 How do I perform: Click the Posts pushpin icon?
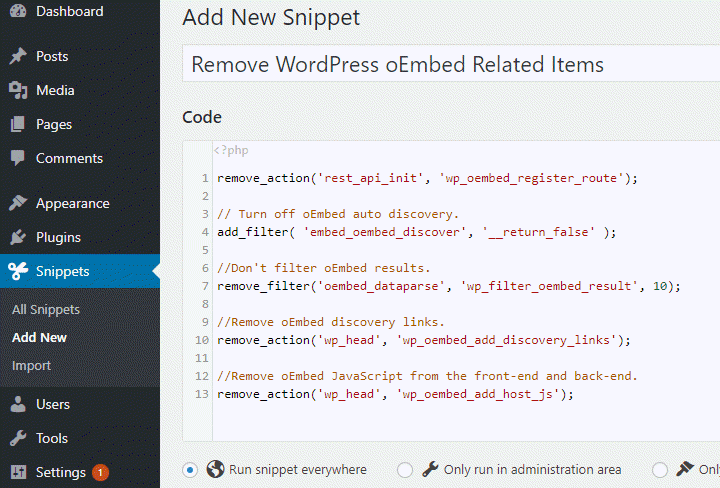[x=18, y=56]
